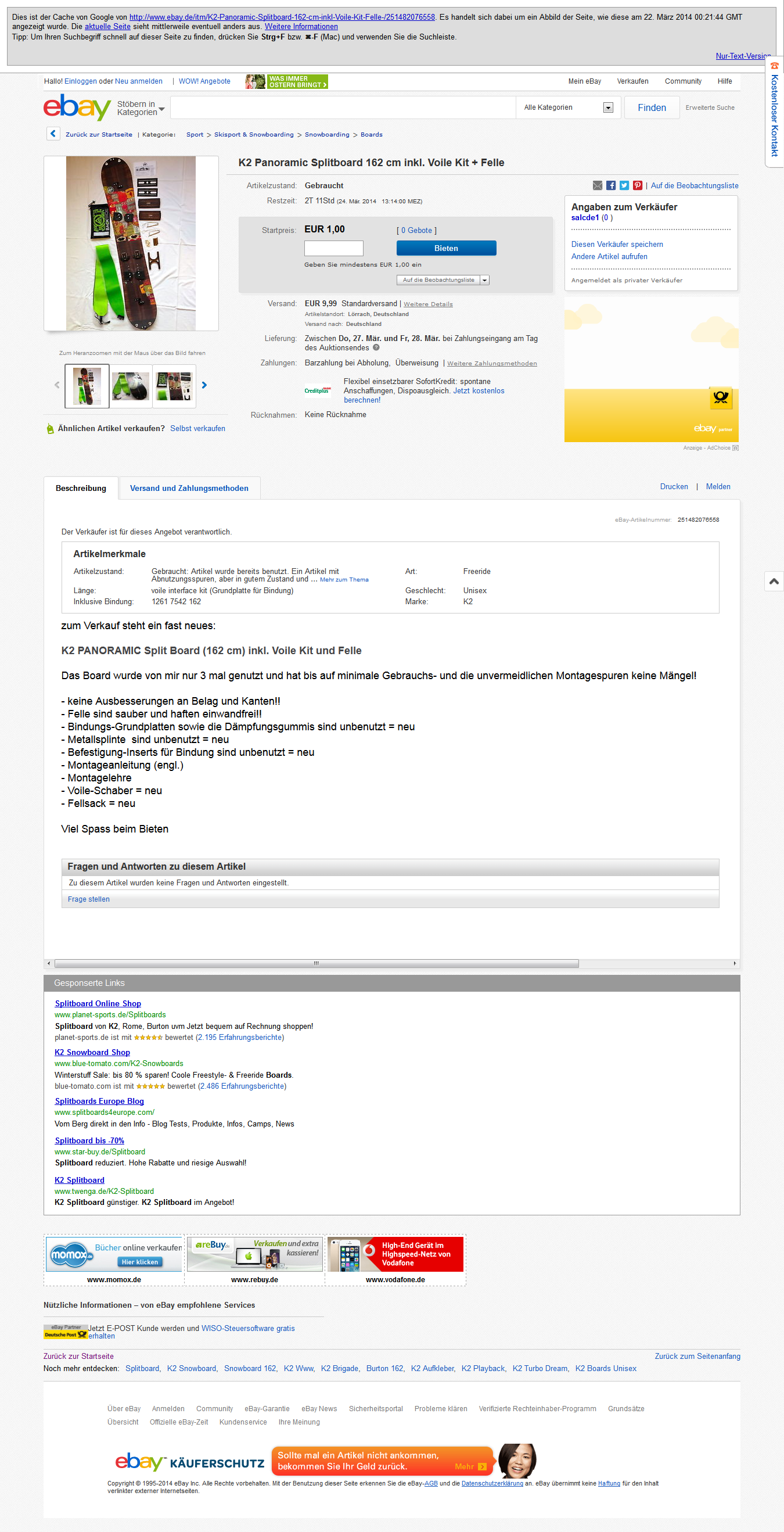Viewport: 784px width, 1532px height.
Task: Switch to the Beschreibung tab
Action: [x=81, y=488]
